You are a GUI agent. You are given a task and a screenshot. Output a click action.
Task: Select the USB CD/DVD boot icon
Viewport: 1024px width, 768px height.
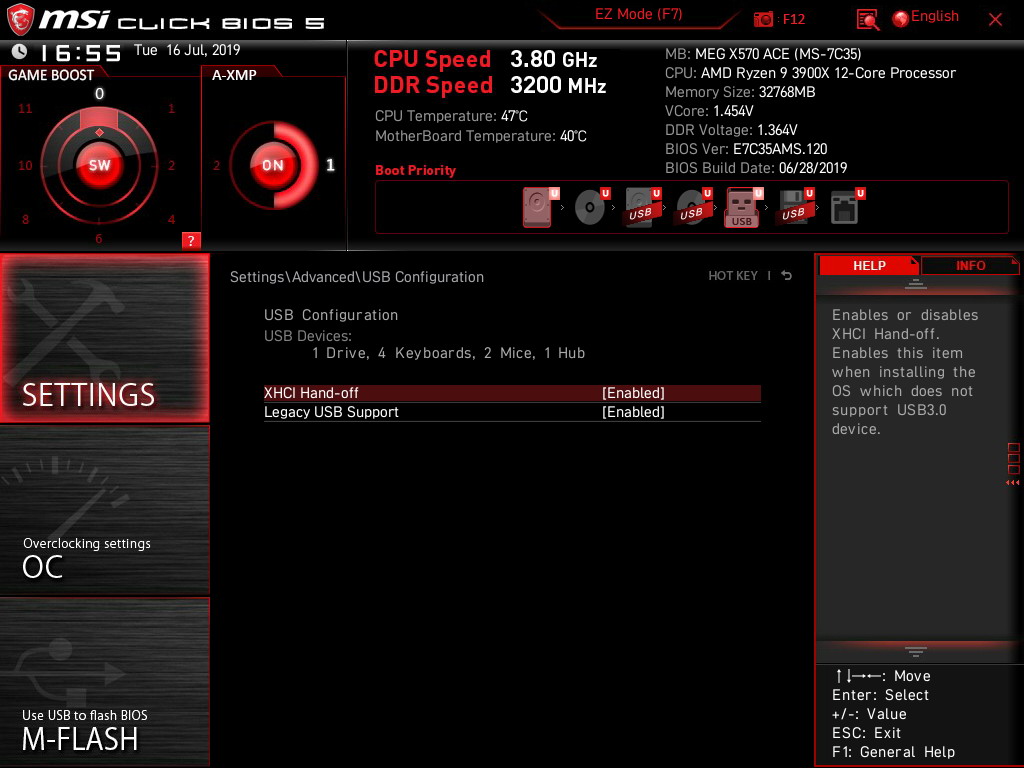(x=693, y=207)
